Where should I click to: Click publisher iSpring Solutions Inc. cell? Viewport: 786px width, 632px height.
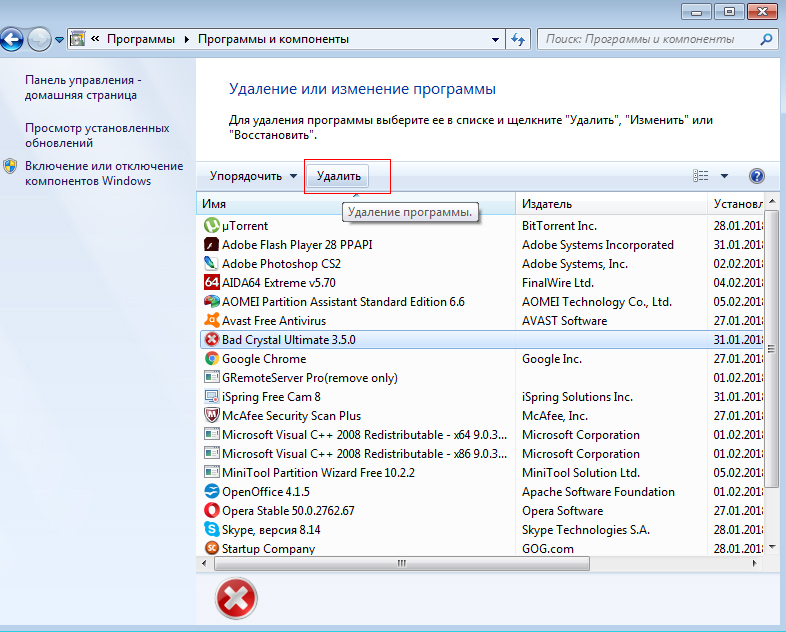[x=577, y=397]
